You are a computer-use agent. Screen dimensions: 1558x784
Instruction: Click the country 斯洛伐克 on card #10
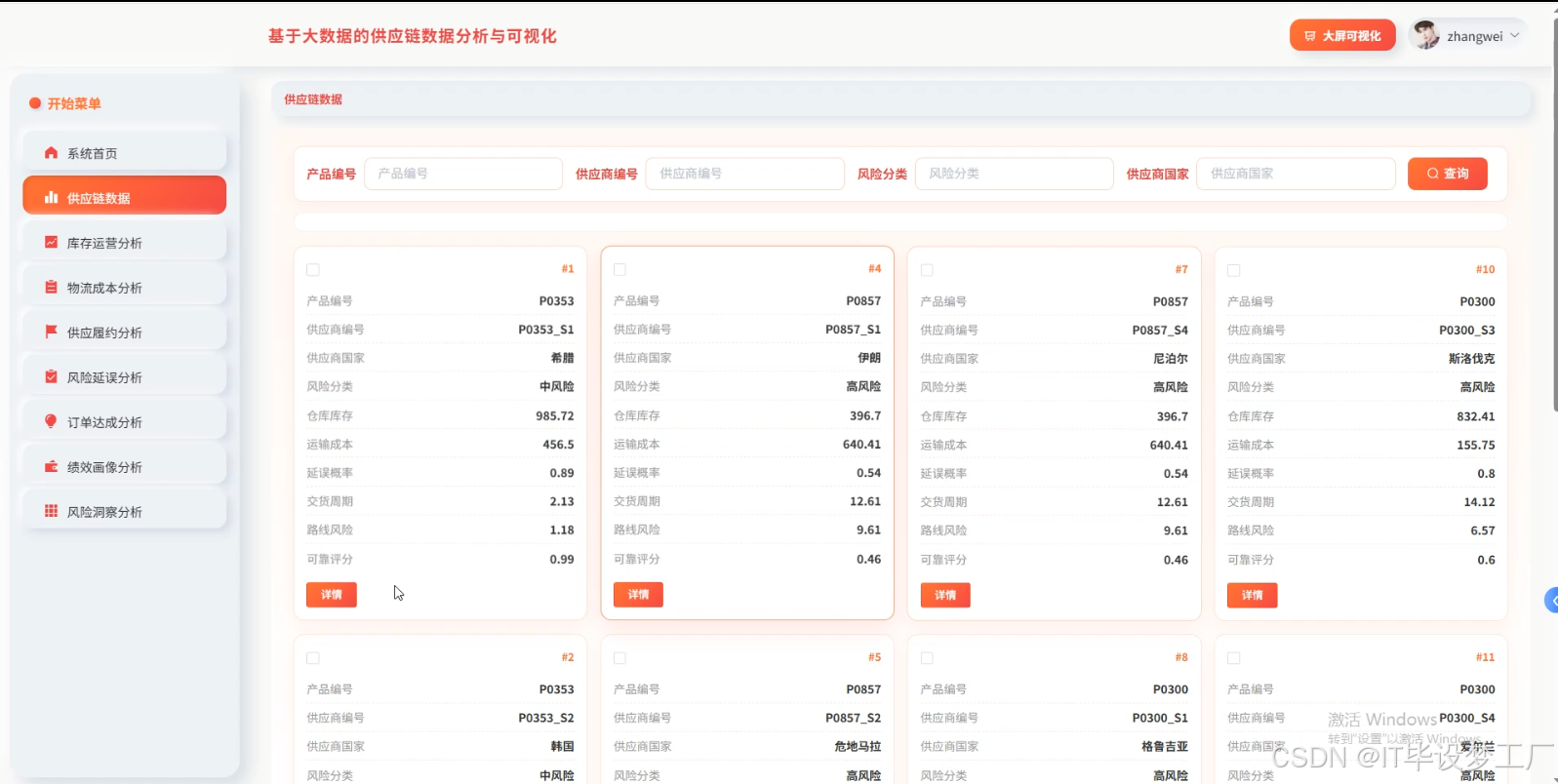tap(1472, 358)
